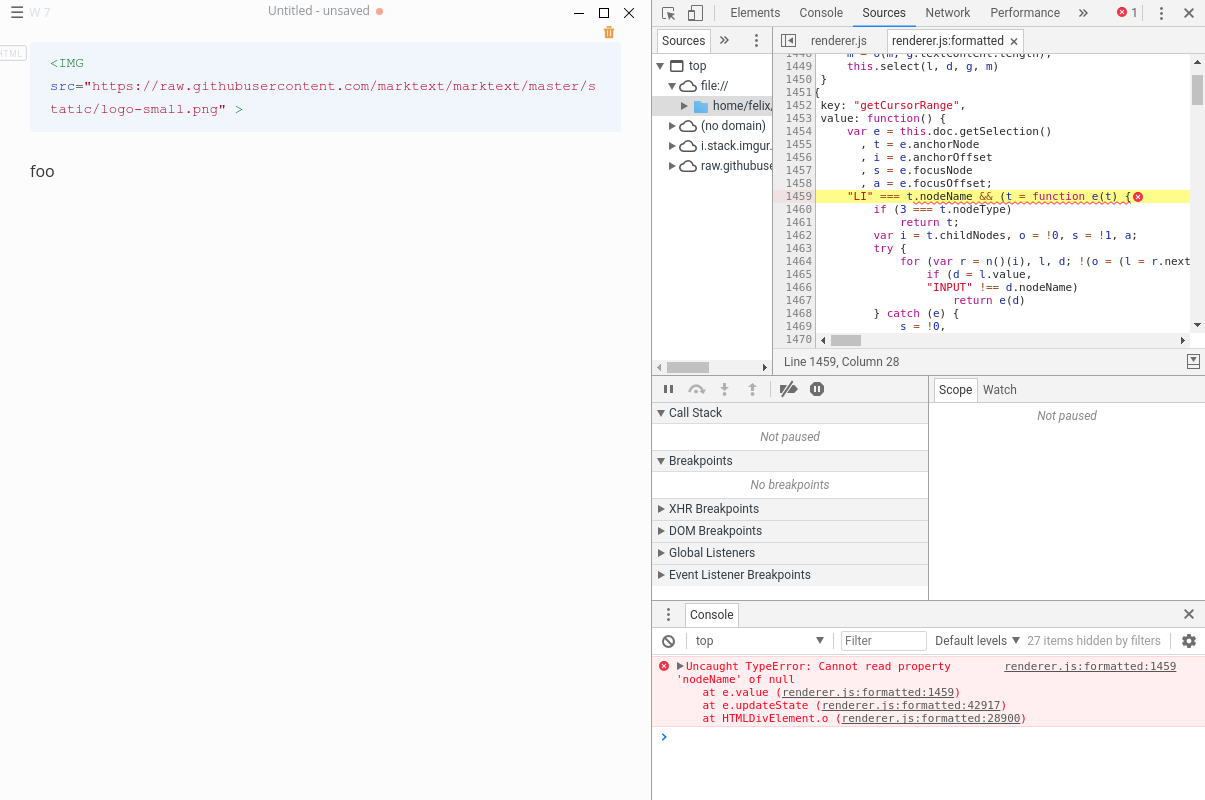Viewport: 1205px width, 800px height.
Task: Open the console drawer options menu
Action: click(669, 615)
